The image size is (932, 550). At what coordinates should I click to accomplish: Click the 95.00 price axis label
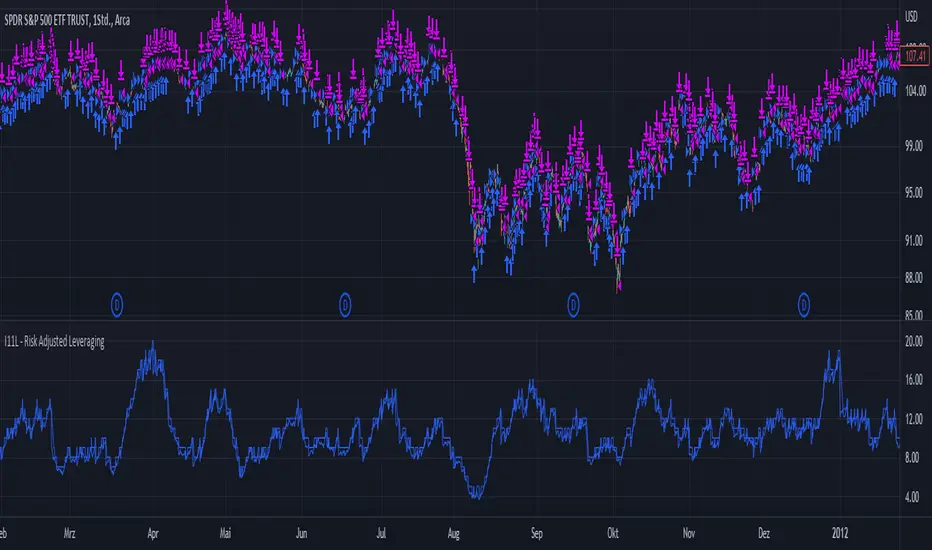coord(914,193)
